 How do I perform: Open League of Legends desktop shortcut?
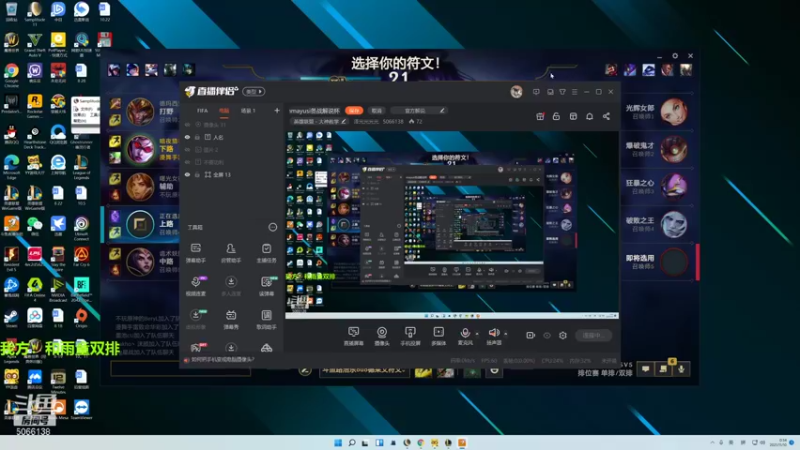pos(81,167)
